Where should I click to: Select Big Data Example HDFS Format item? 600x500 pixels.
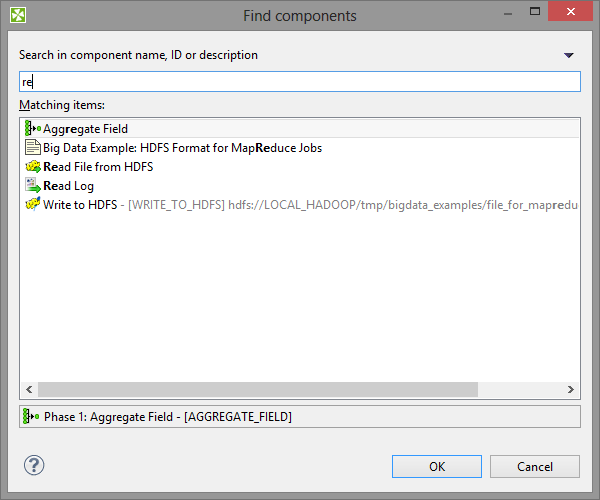point(182,148)
